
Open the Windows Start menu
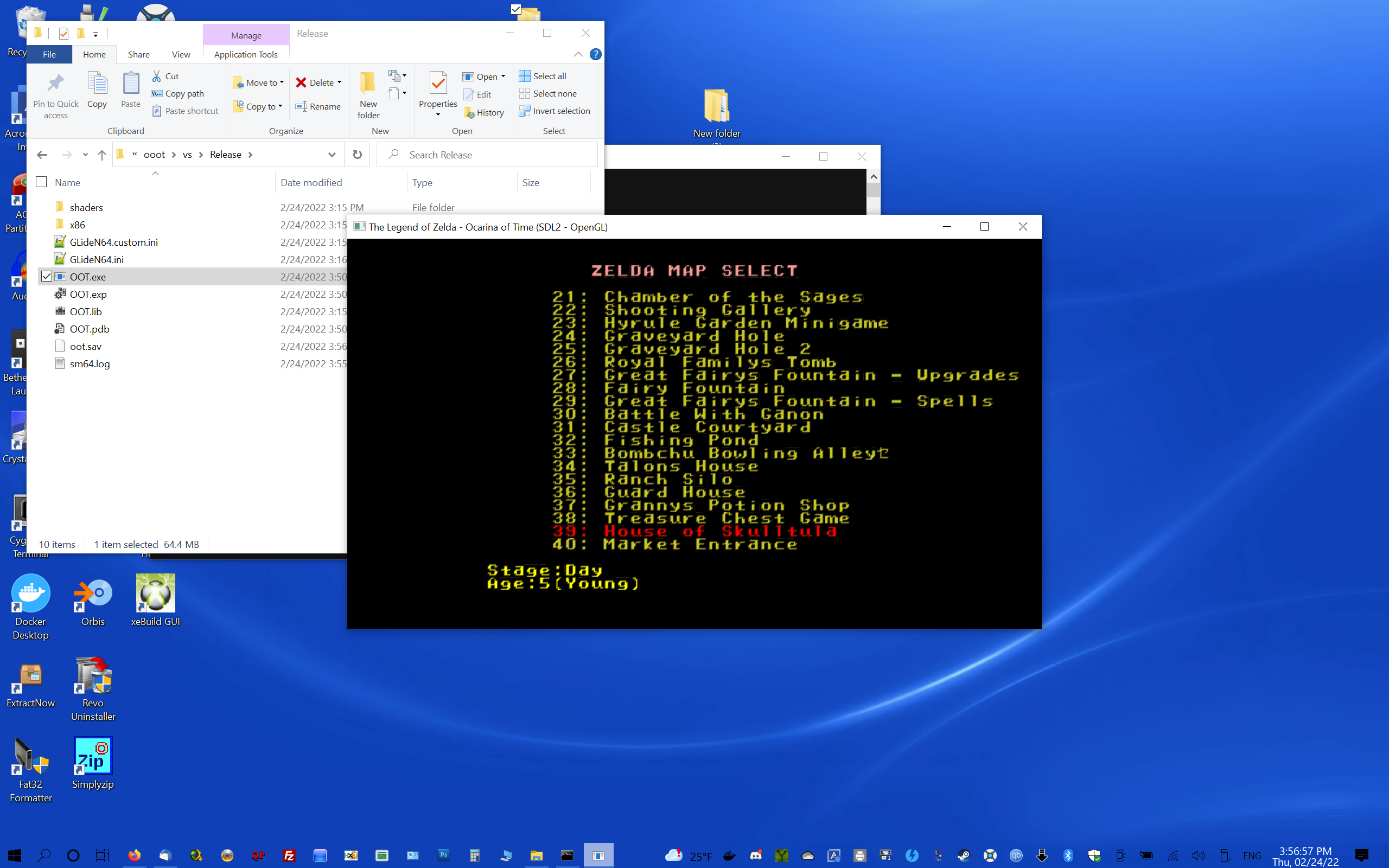[x=14, y=856]
